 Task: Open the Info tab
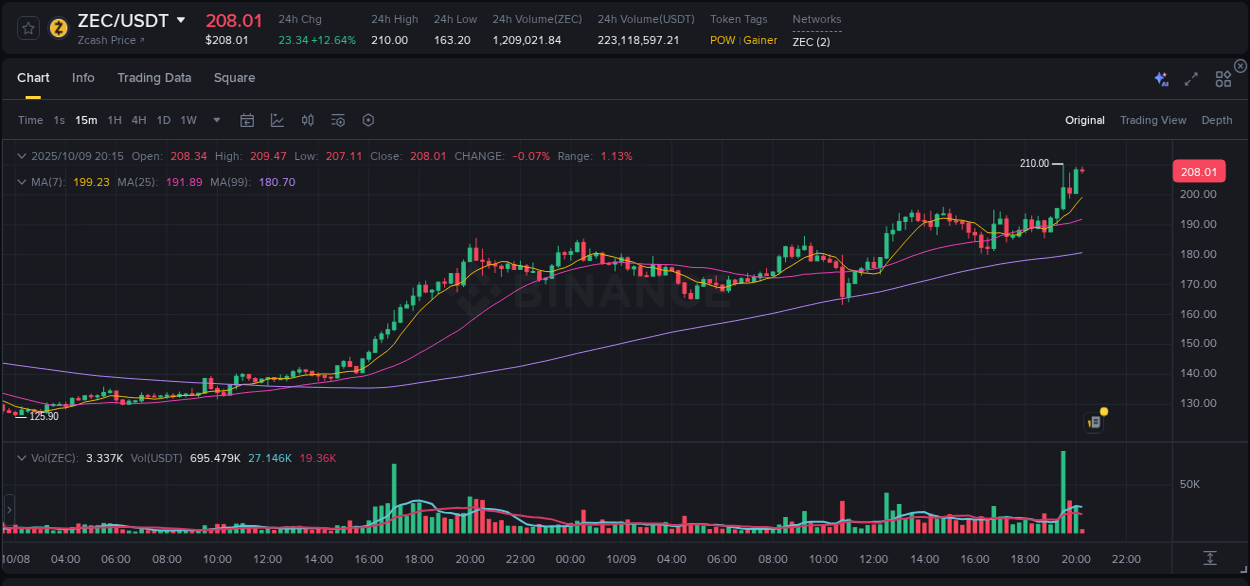pos(83,78)
